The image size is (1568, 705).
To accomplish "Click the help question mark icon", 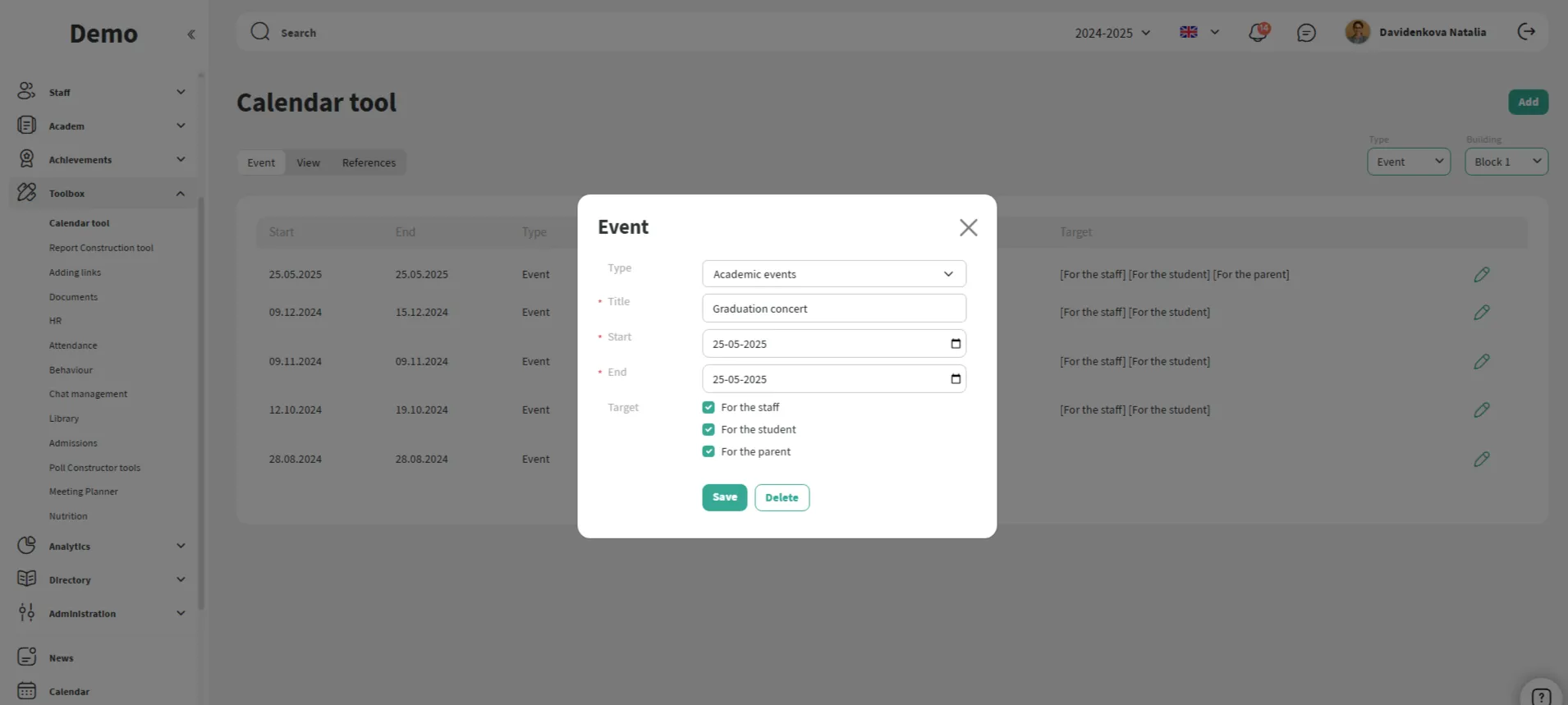I will coord(1541,696).
